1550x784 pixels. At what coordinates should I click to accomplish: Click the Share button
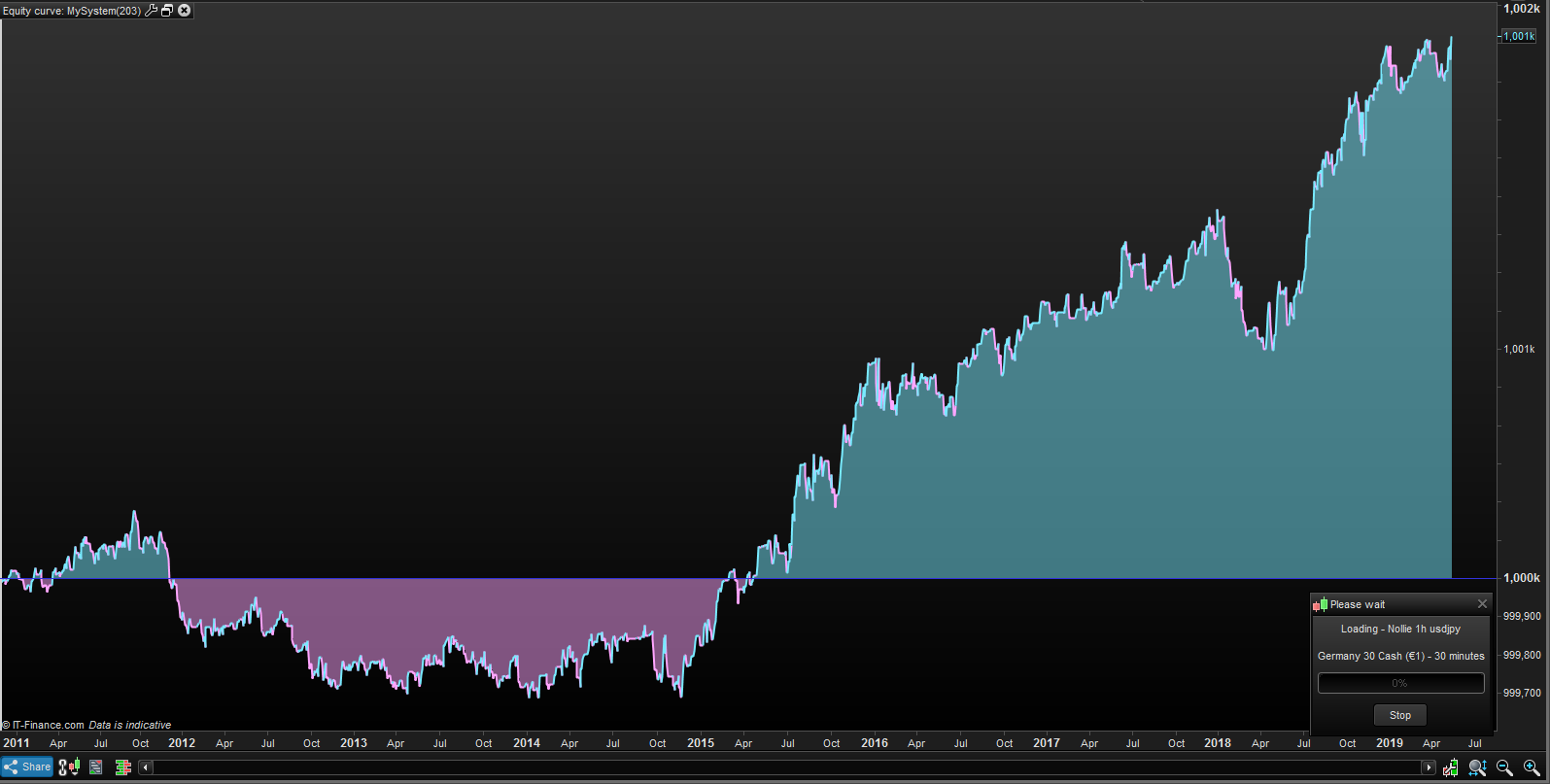click(27, 767)
